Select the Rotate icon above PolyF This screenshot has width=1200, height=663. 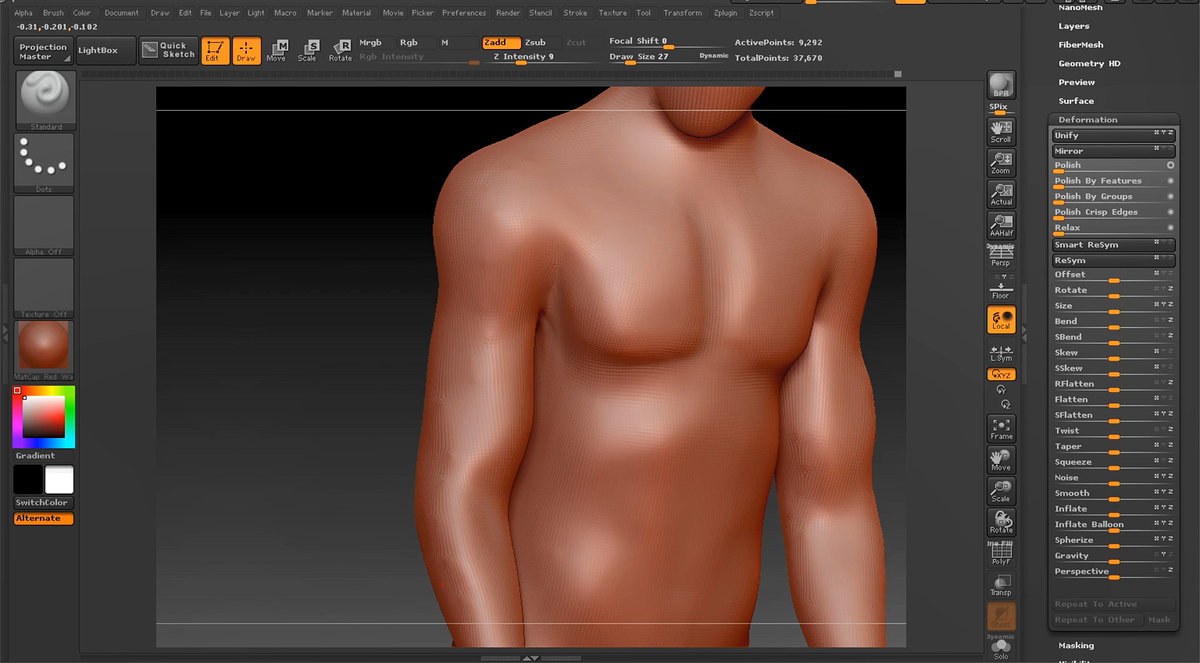tap(1001, 522)
